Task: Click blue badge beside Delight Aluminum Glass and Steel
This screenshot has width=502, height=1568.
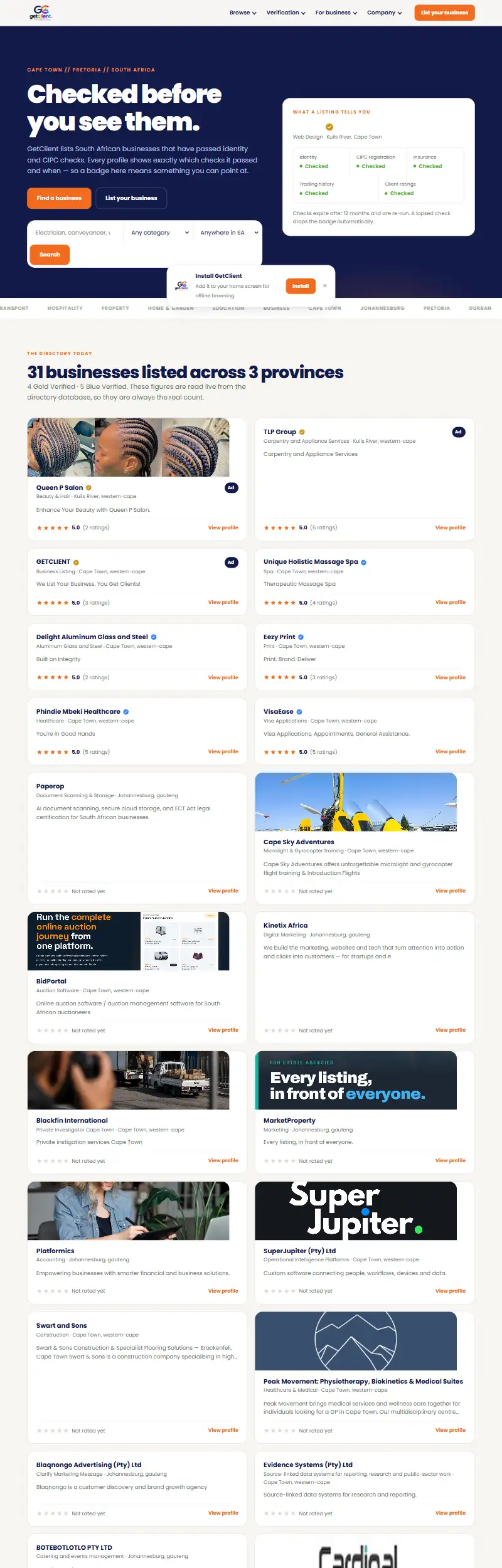Action: pyautogui.click(x=154, y=637)
